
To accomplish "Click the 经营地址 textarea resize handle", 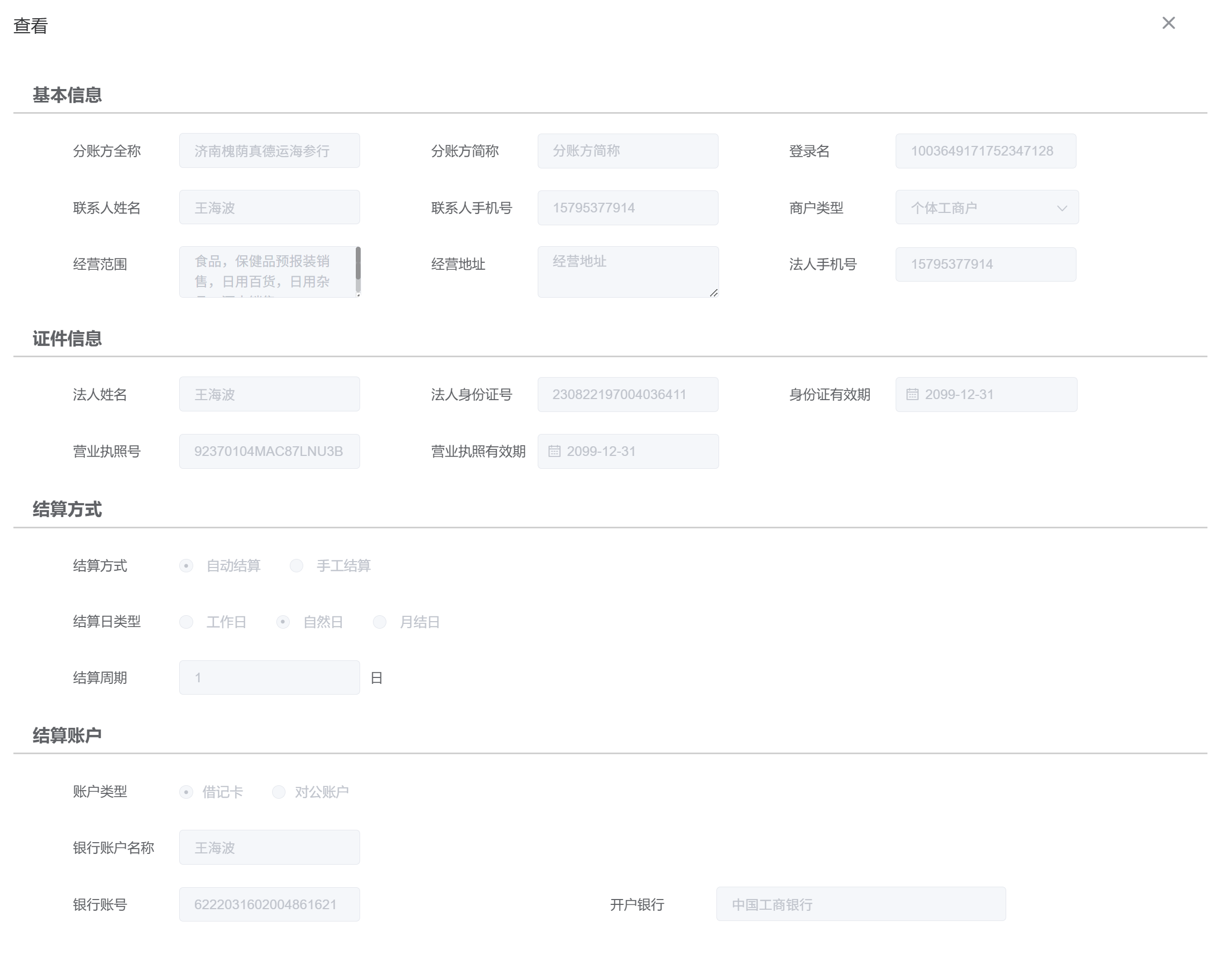I will (714, 293).
